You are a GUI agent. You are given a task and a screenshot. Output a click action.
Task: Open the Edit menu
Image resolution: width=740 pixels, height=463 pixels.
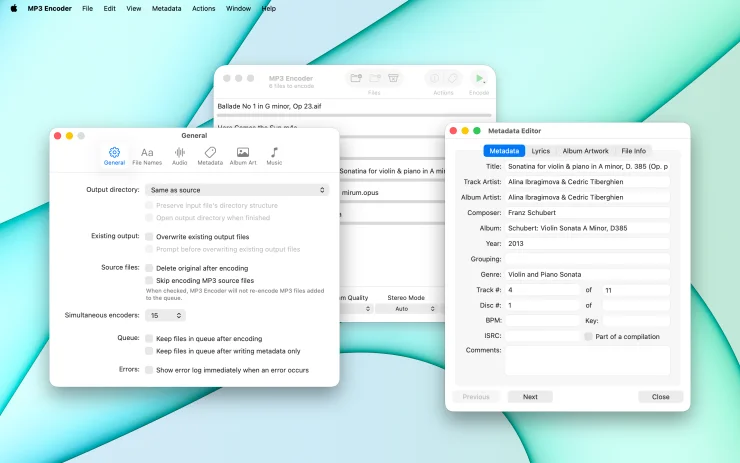tap(109, 8)
